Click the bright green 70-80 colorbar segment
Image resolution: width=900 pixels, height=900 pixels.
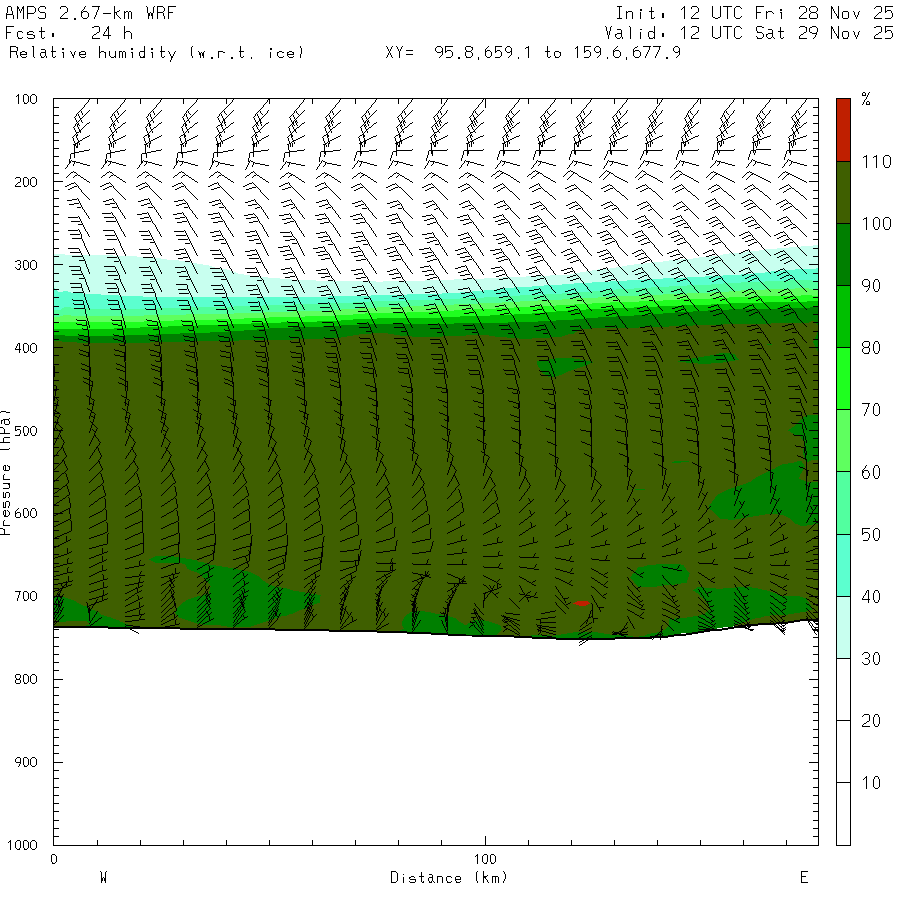click(x=843, y=378)
